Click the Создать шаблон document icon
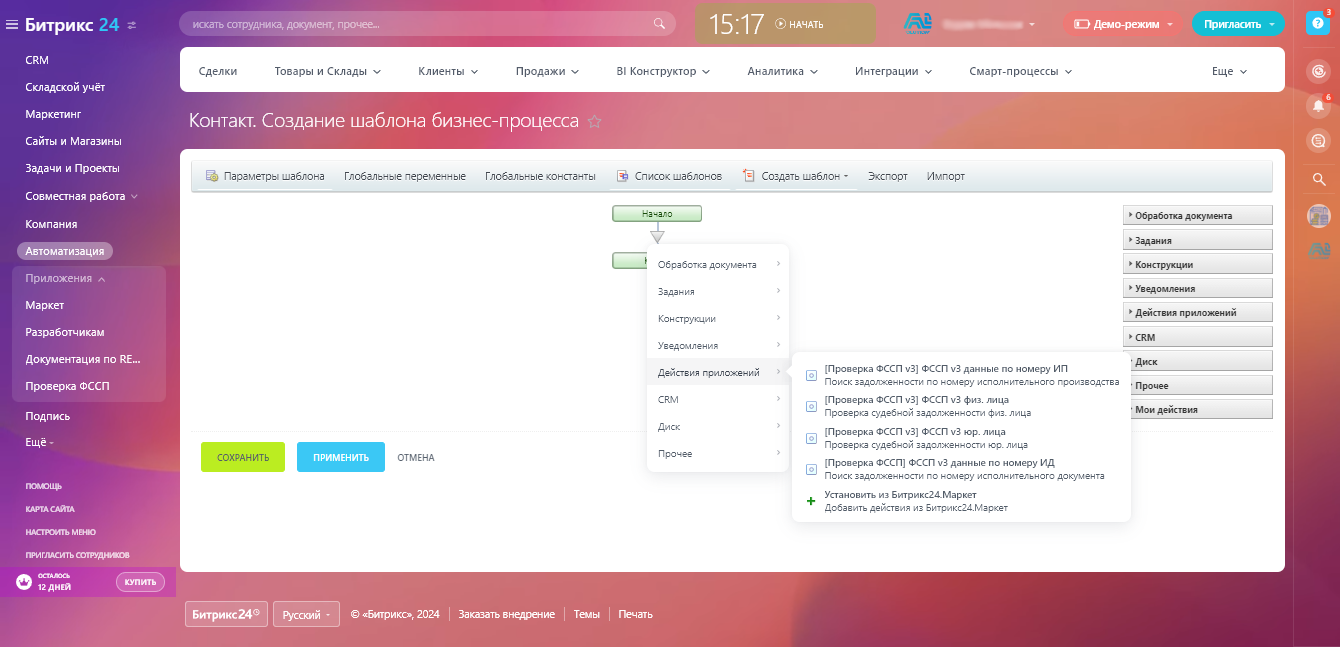 pos(748,176)
